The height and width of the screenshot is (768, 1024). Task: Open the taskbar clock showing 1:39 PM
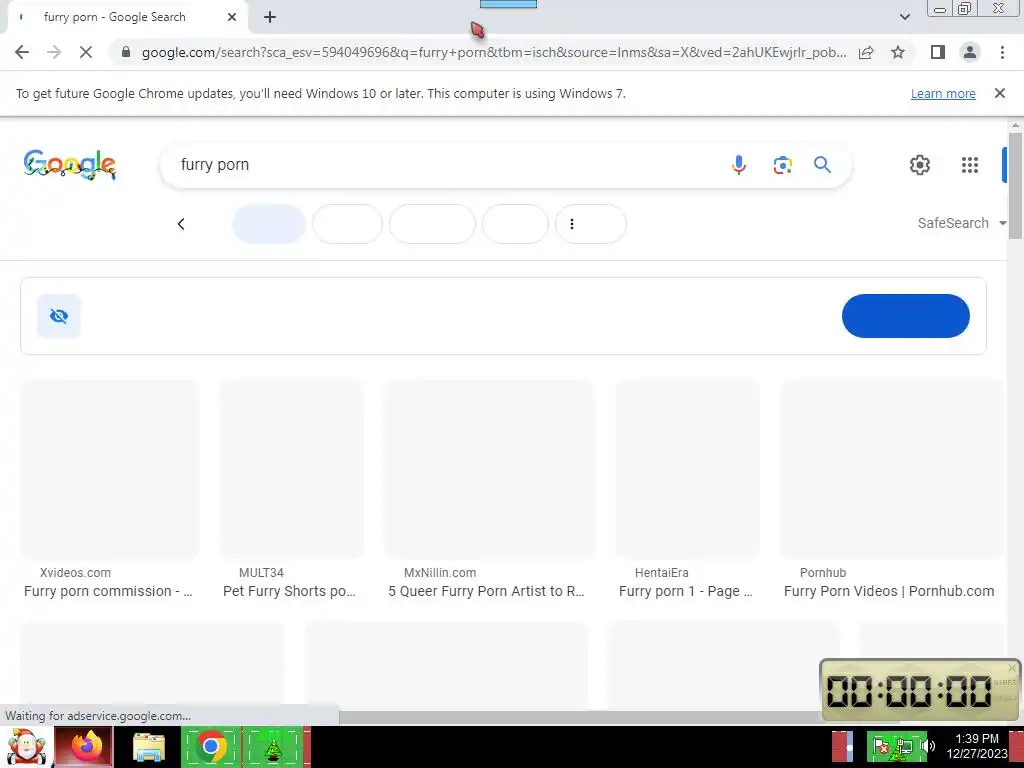(976, 746)
